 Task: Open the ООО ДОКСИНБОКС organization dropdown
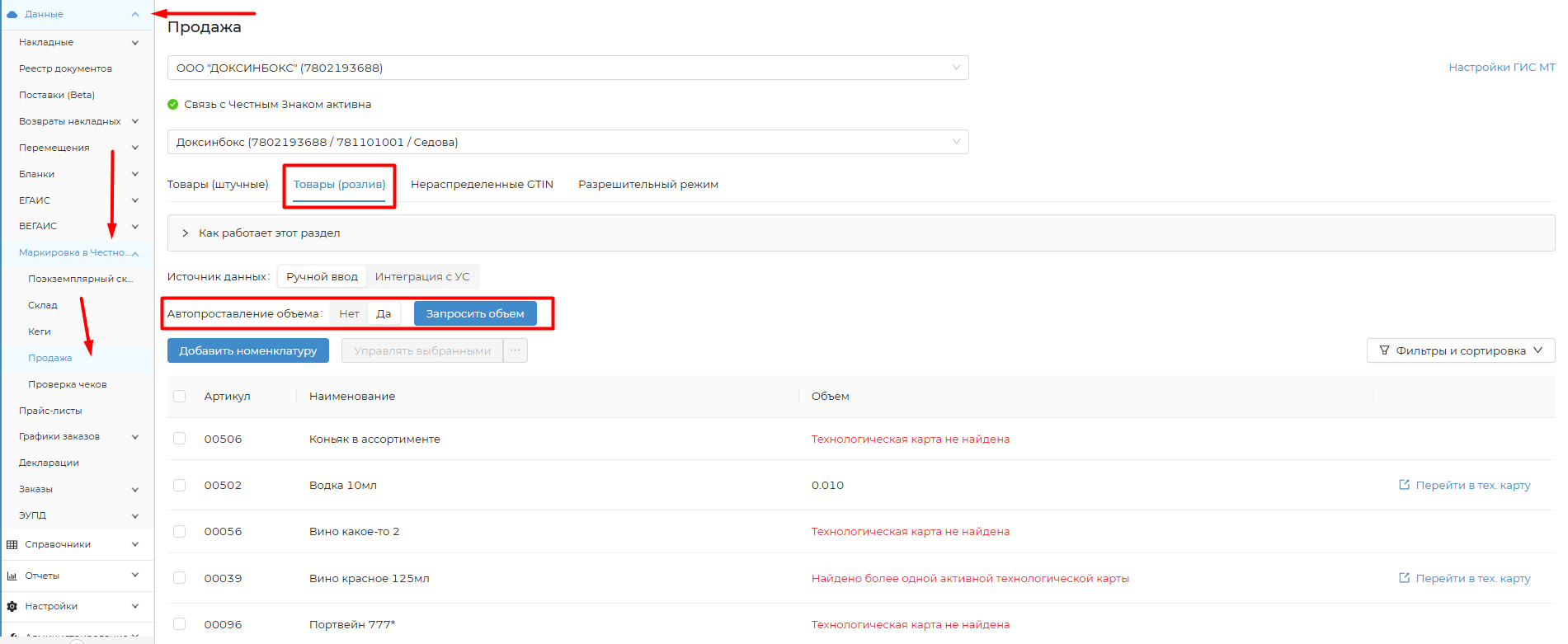(x=567, y=68)
